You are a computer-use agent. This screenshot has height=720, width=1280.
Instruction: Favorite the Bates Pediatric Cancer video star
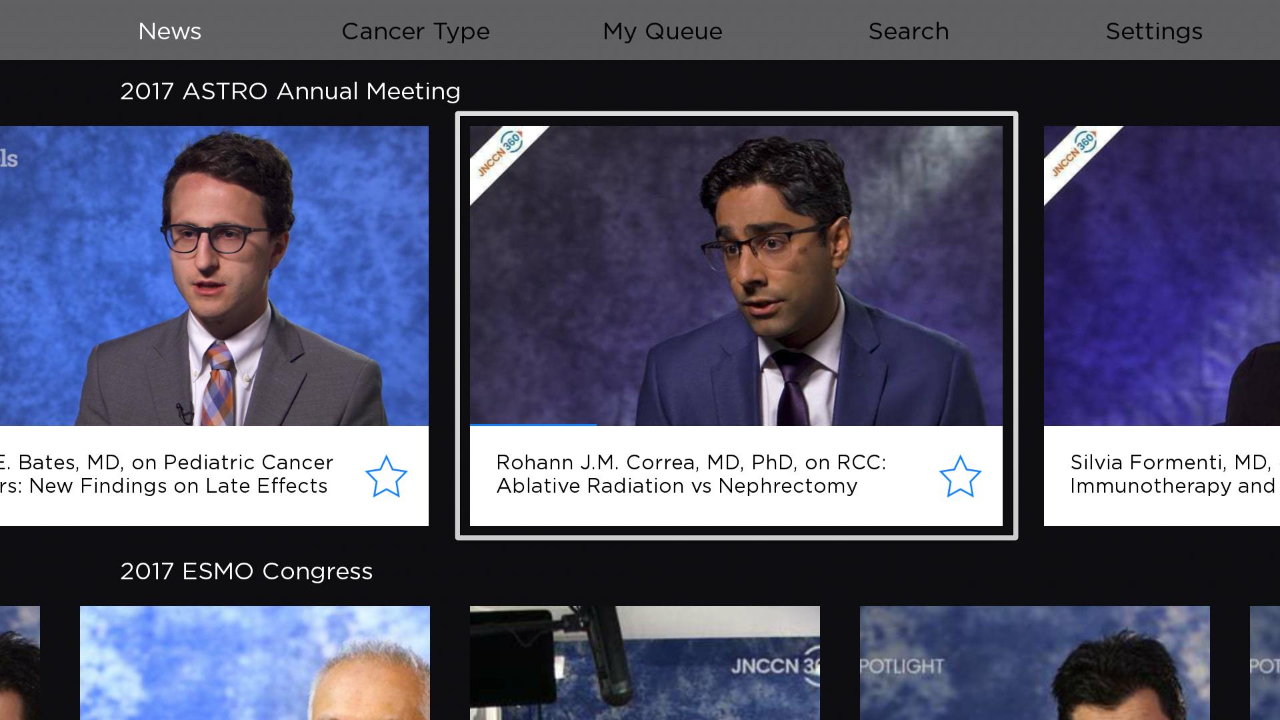click(386, 477)
